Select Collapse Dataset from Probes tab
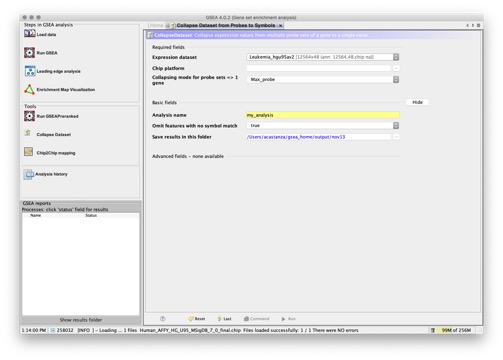The width and height of the screenshot is (503, 360). pyautogui.click(x=226, y=25)
